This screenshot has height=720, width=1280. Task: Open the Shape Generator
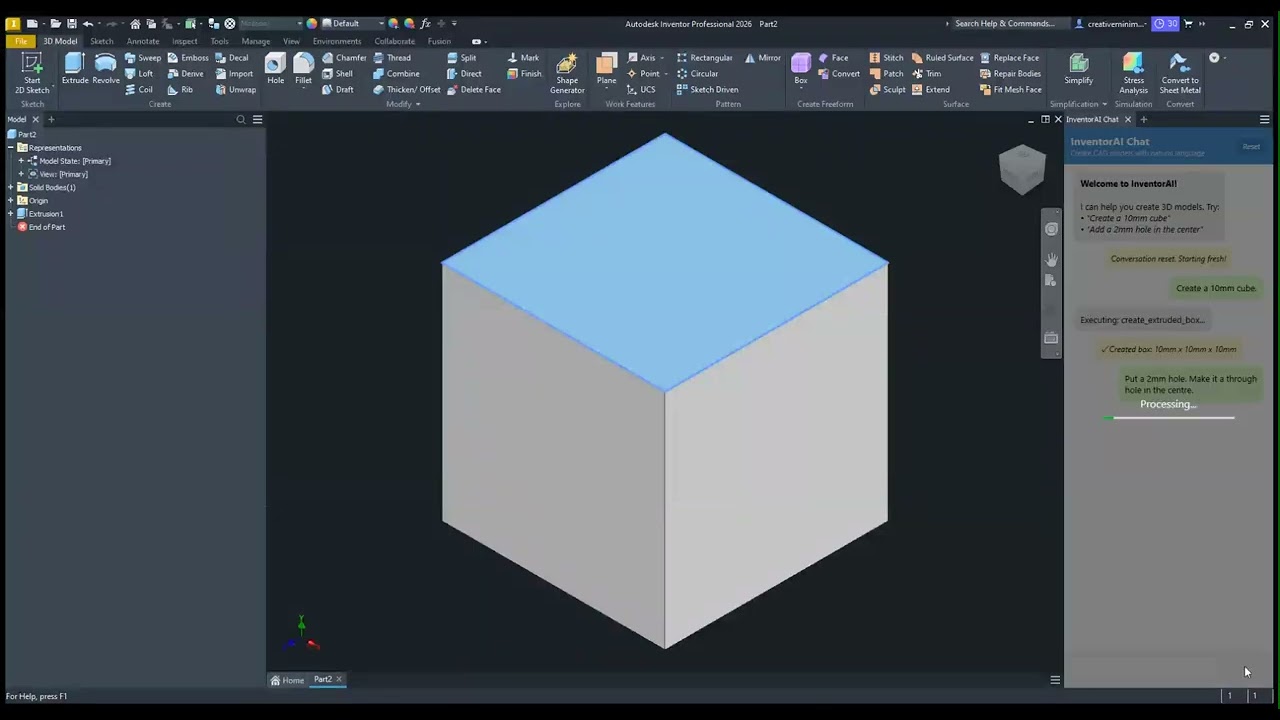(x=567, y=74)
